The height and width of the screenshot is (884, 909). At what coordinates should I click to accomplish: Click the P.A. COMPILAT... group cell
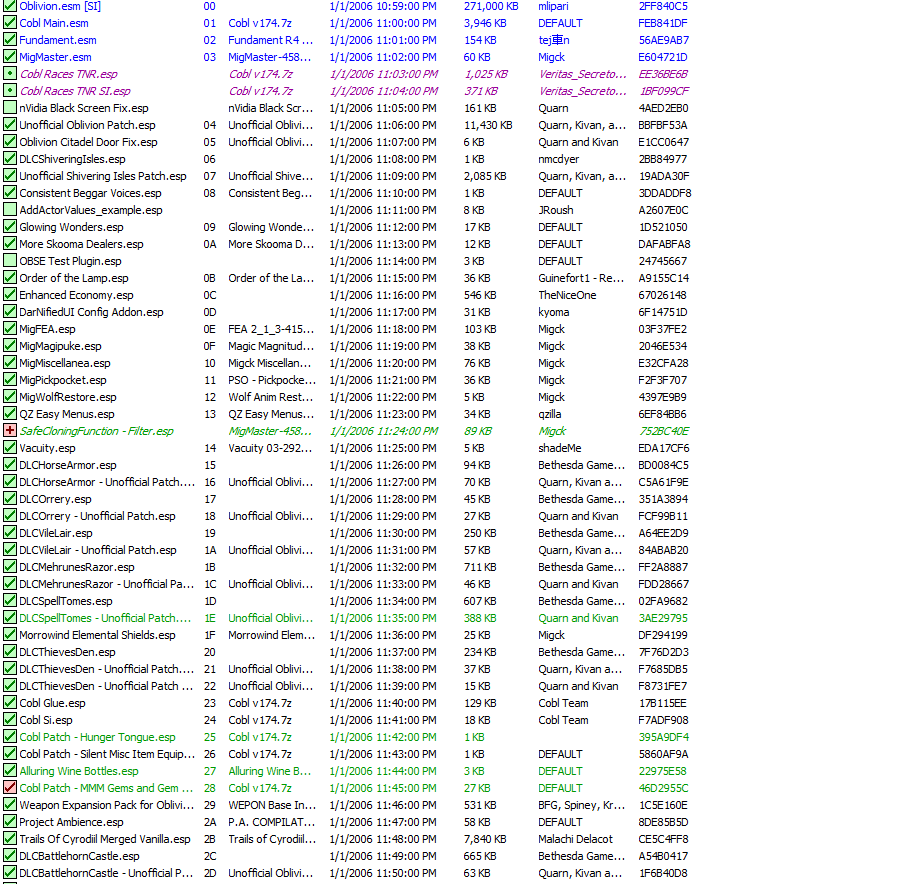[x=272, y=822]
